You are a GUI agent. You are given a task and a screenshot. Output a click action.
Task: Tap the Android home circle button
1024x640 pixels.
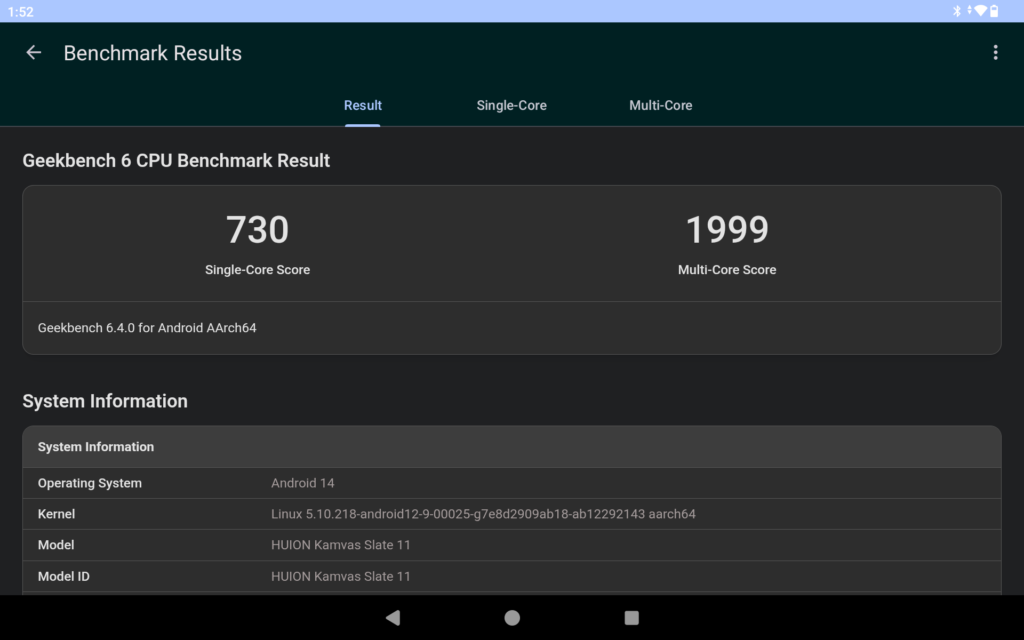(512, 618)
